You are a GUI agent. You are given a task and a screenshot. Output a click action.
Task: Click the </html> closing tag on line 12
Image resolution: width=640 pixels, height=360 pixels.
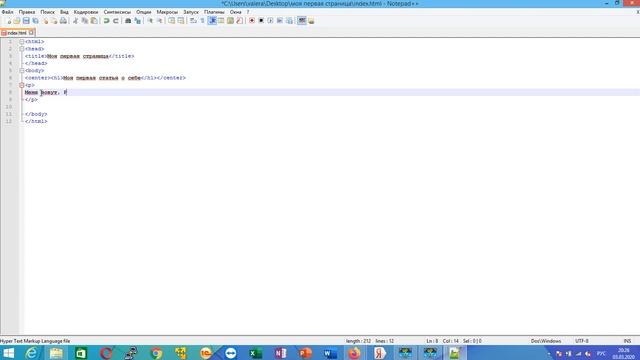[x=36, y=122]
